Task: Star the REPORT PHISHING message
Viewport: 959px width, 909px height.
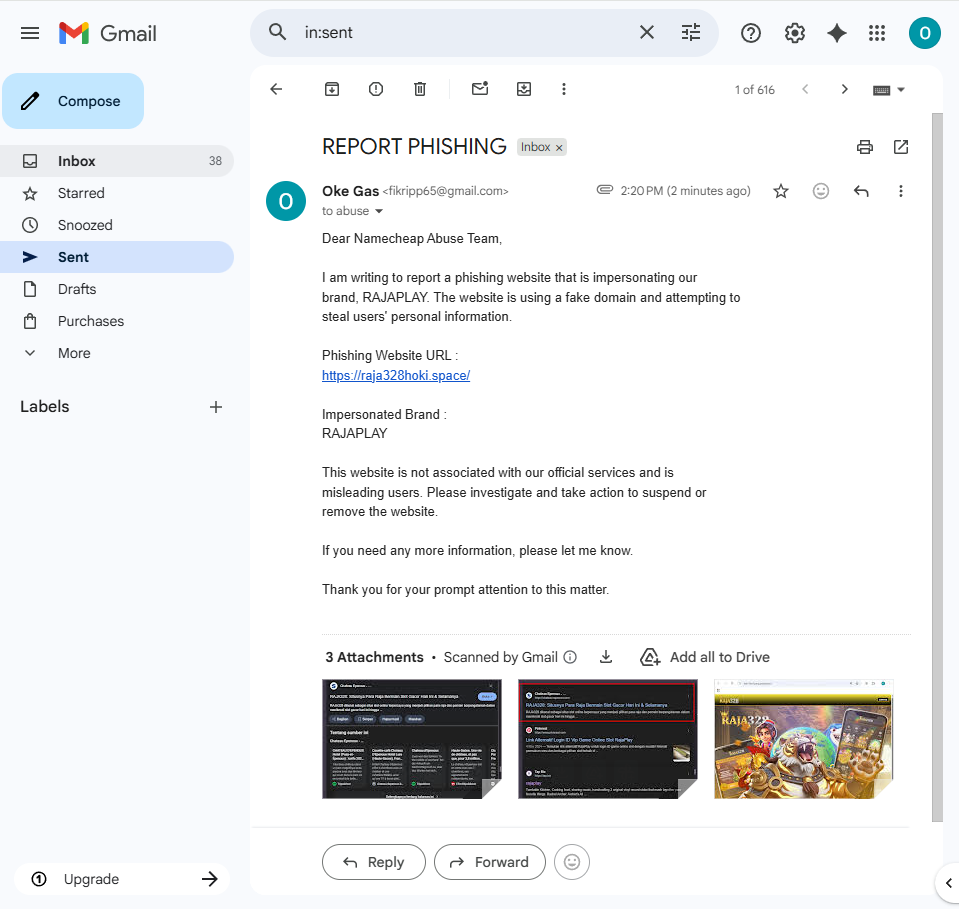Action: 780,191
